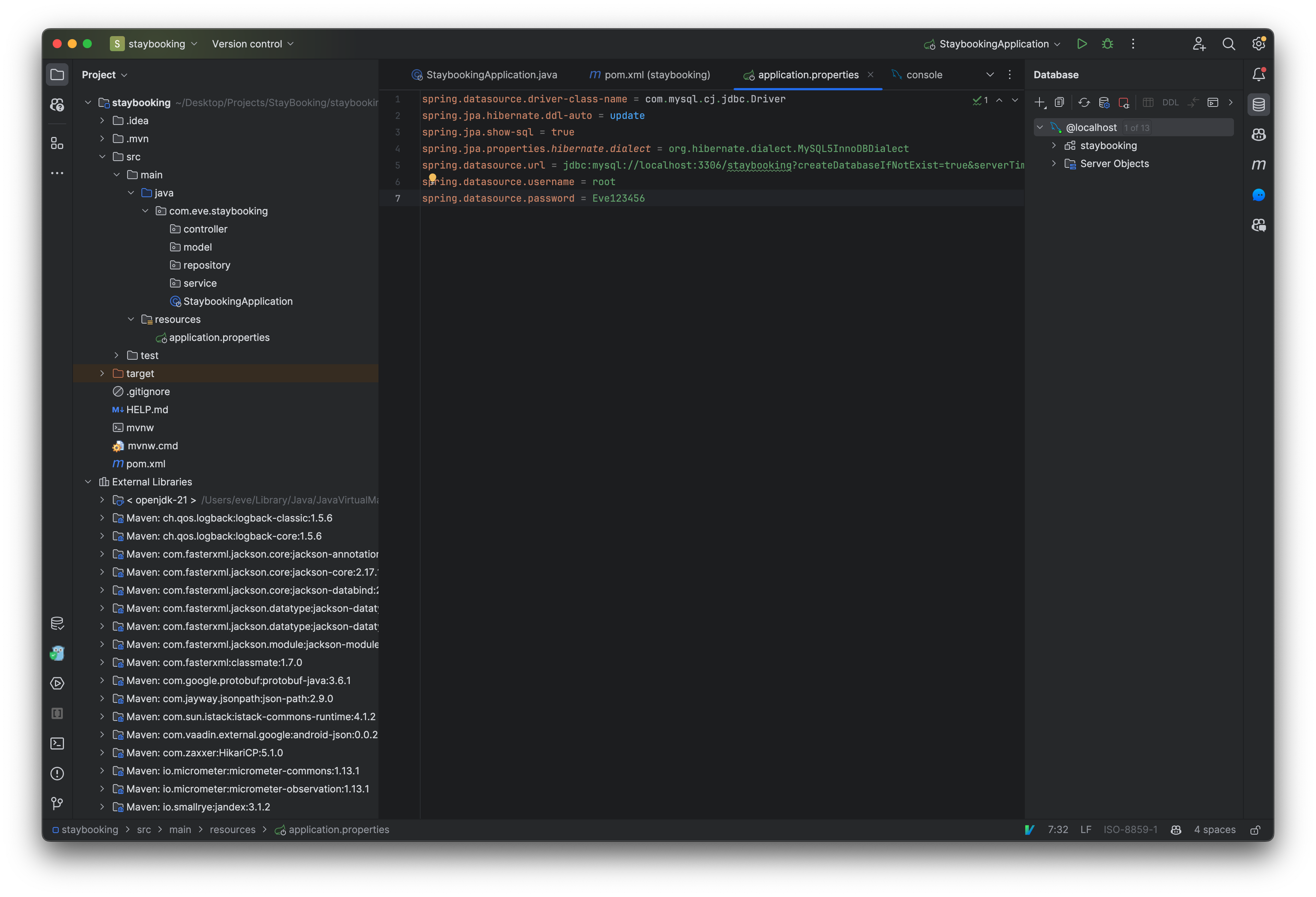Click the resources breadcrumb in the status bar
This screenshot has width=1316, height=897.
click(x=232, y=830)
